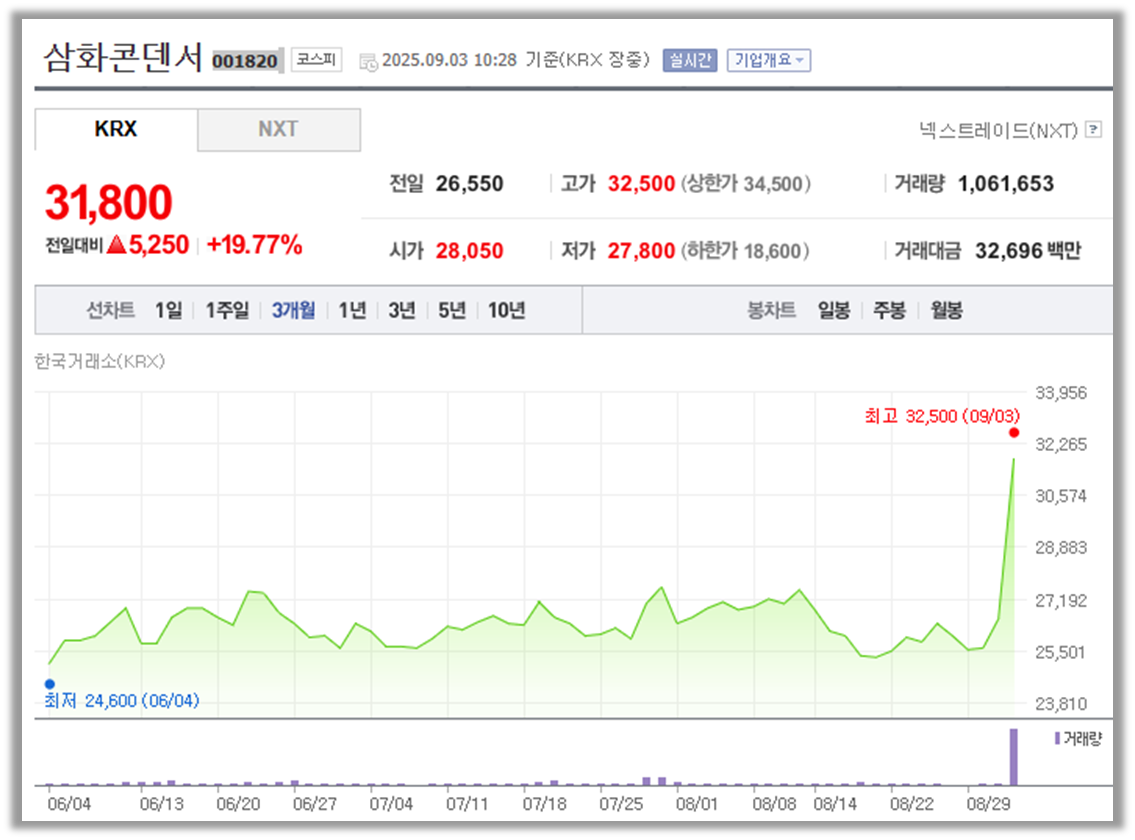Click the 07/18 date label on axis
The width and height of the screenshot is (1135, 840).
(x=544, y=805)
